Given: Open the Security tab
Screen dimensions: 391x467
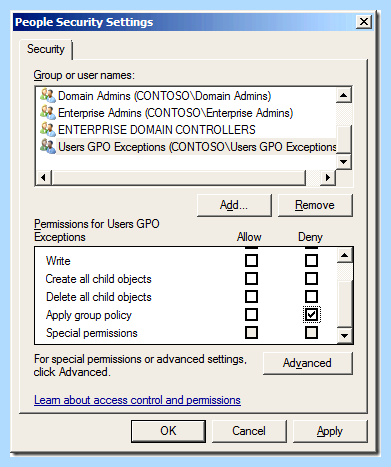Looking at the screenshot, I should pos(46,49).
